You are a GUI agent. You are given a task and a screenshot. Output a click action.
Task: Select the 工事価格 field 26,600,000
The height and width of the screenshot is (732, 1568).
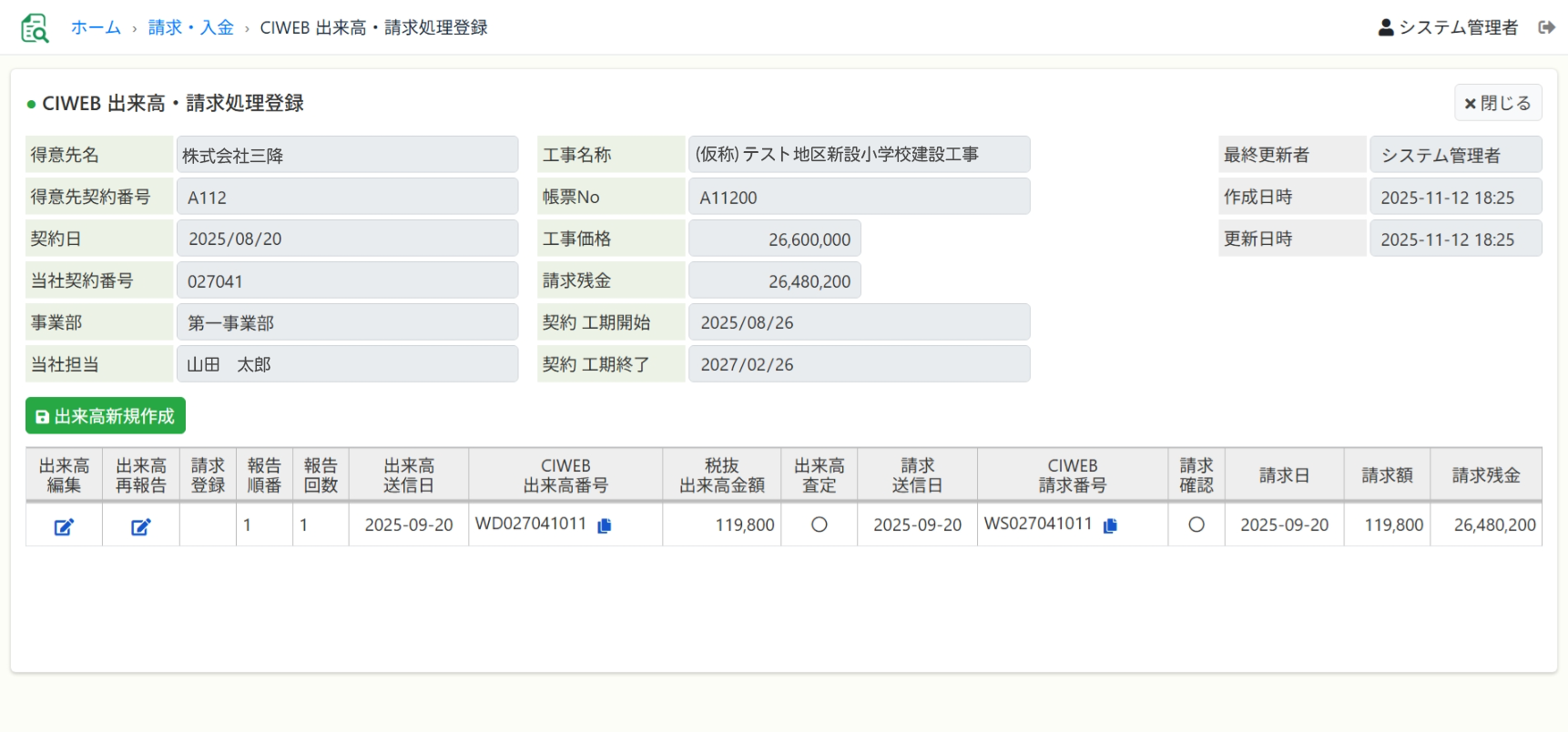click(x=774, y=239)
